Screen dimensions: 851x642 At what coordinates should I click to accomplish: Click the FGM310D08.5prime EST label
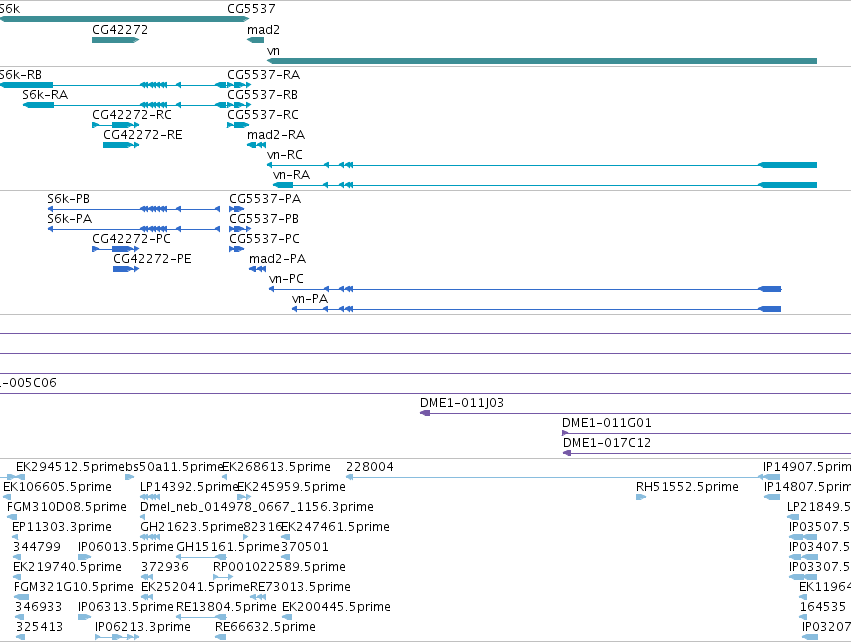[x=67, y=507]
